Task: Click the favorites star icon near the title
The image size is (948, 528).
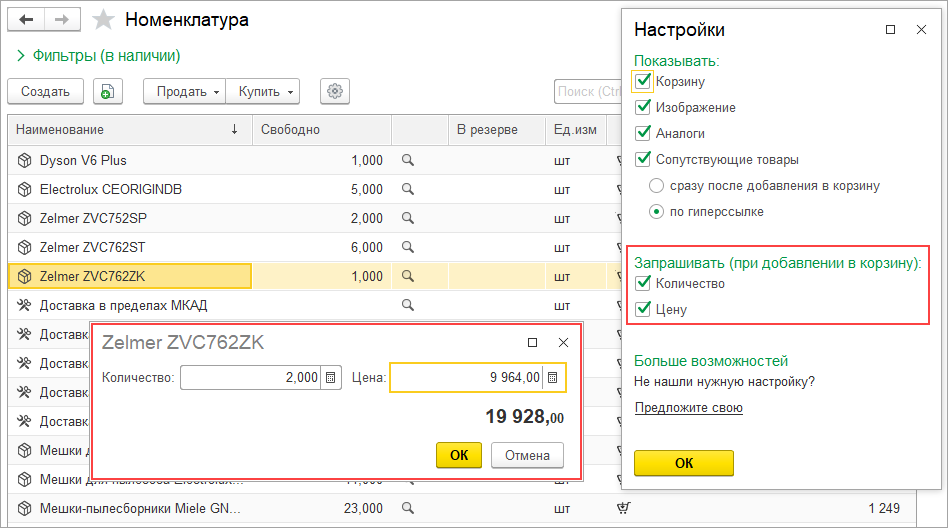Action: [103, 20]
